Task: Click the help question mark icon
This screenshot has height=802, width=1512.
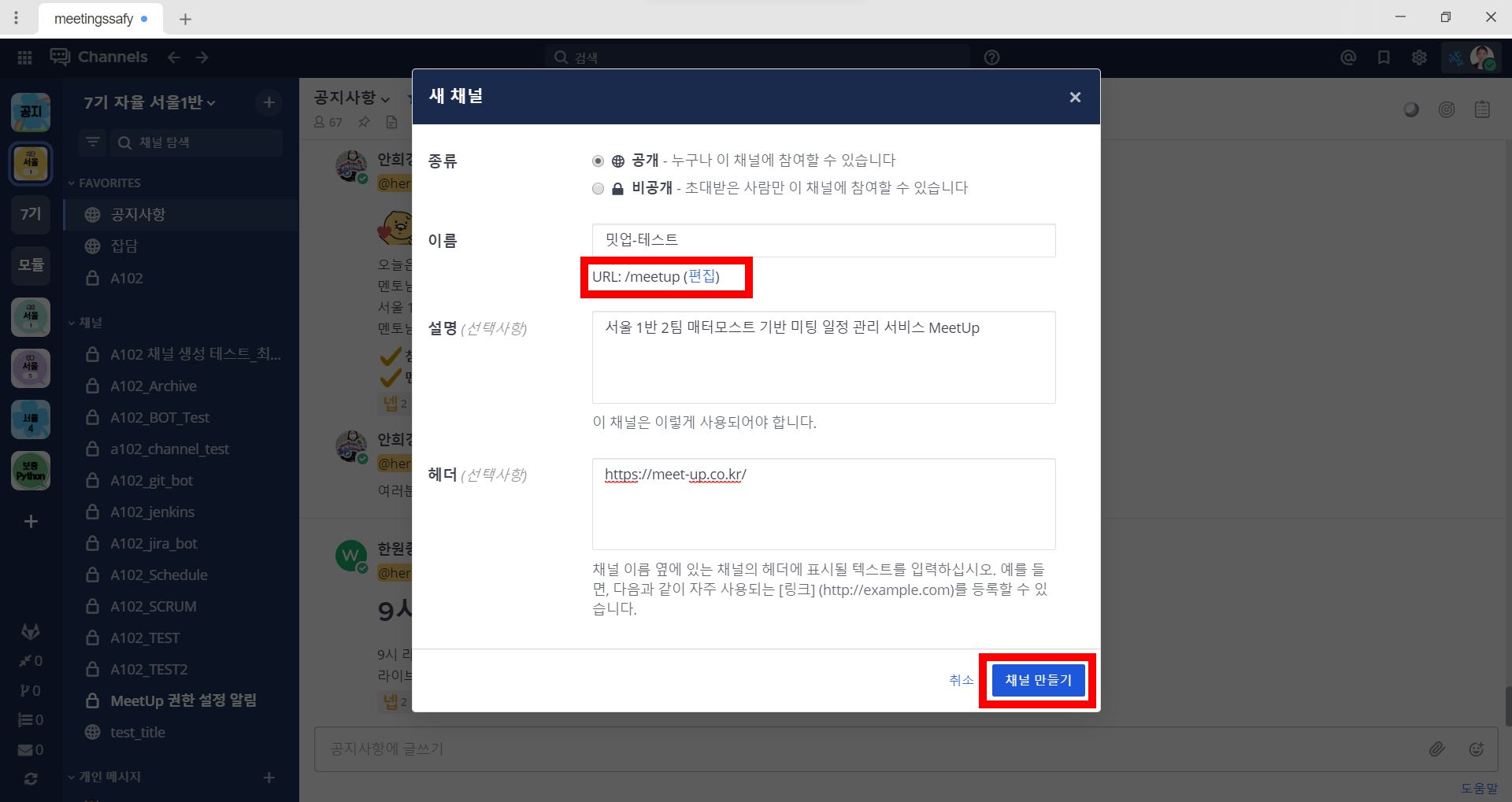Action: tap(991, 57)
